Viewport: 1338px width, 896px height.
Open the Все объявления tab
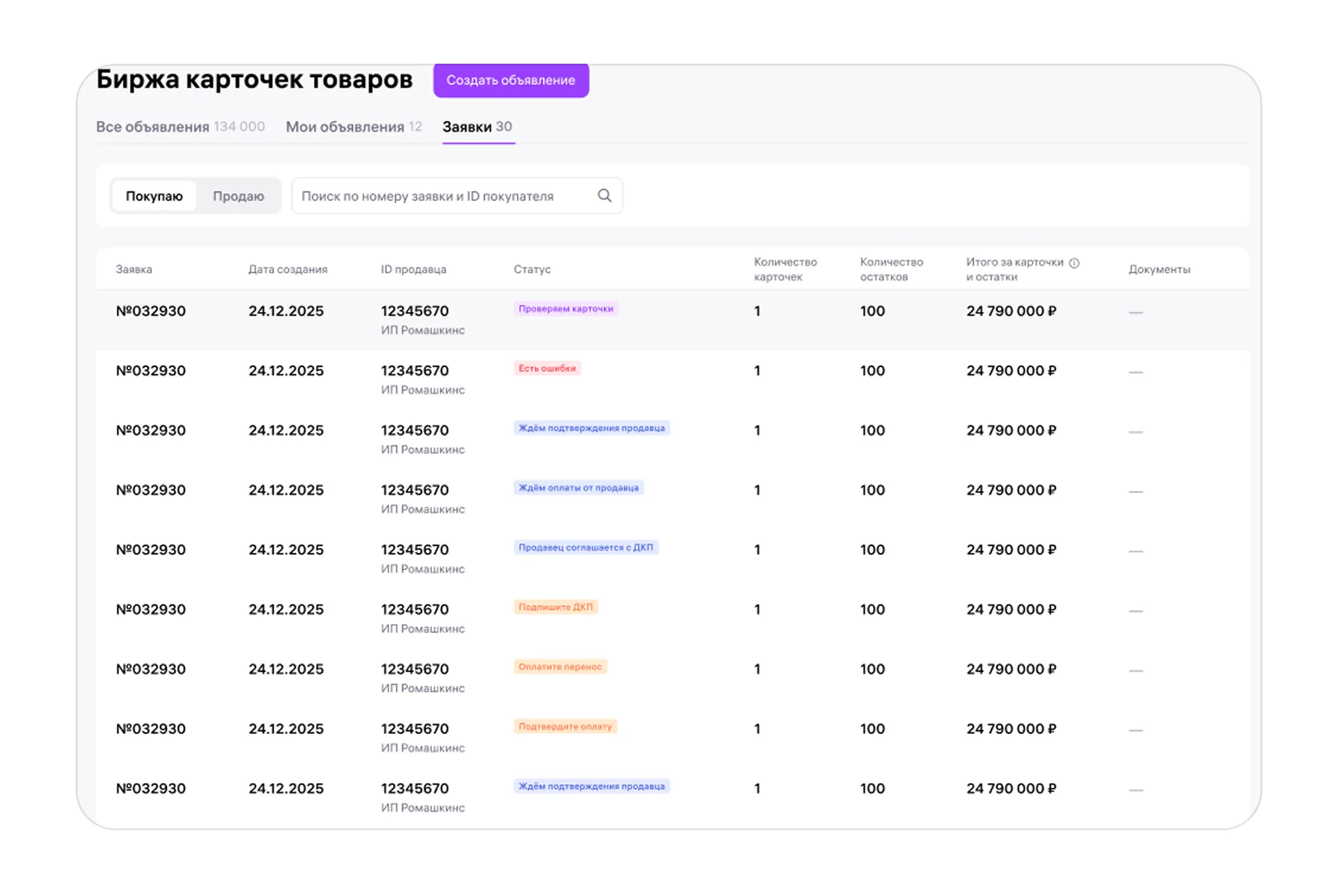(181, 127)
